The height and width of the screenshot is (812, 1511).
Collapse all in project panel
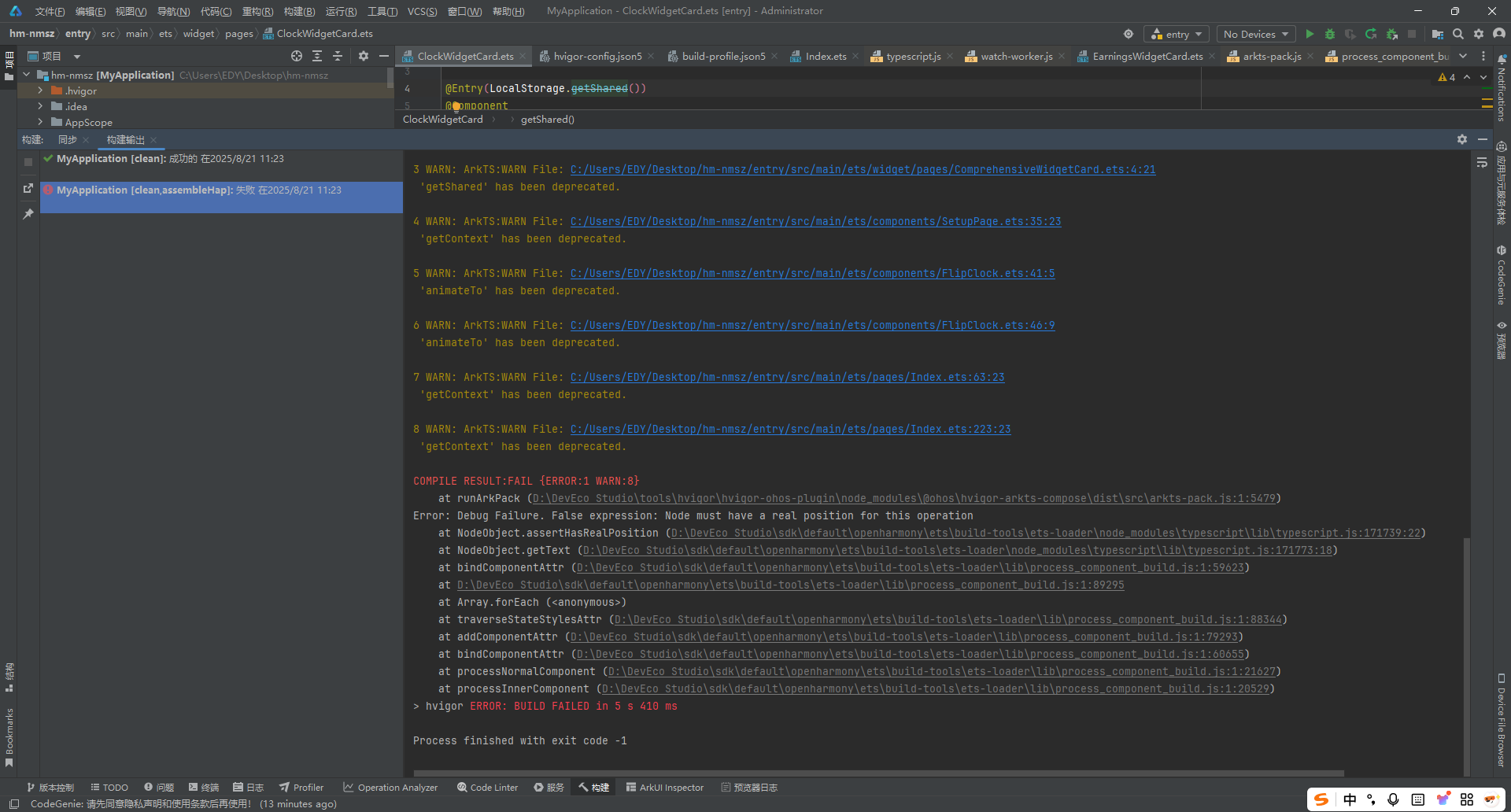tap(338, 56)
